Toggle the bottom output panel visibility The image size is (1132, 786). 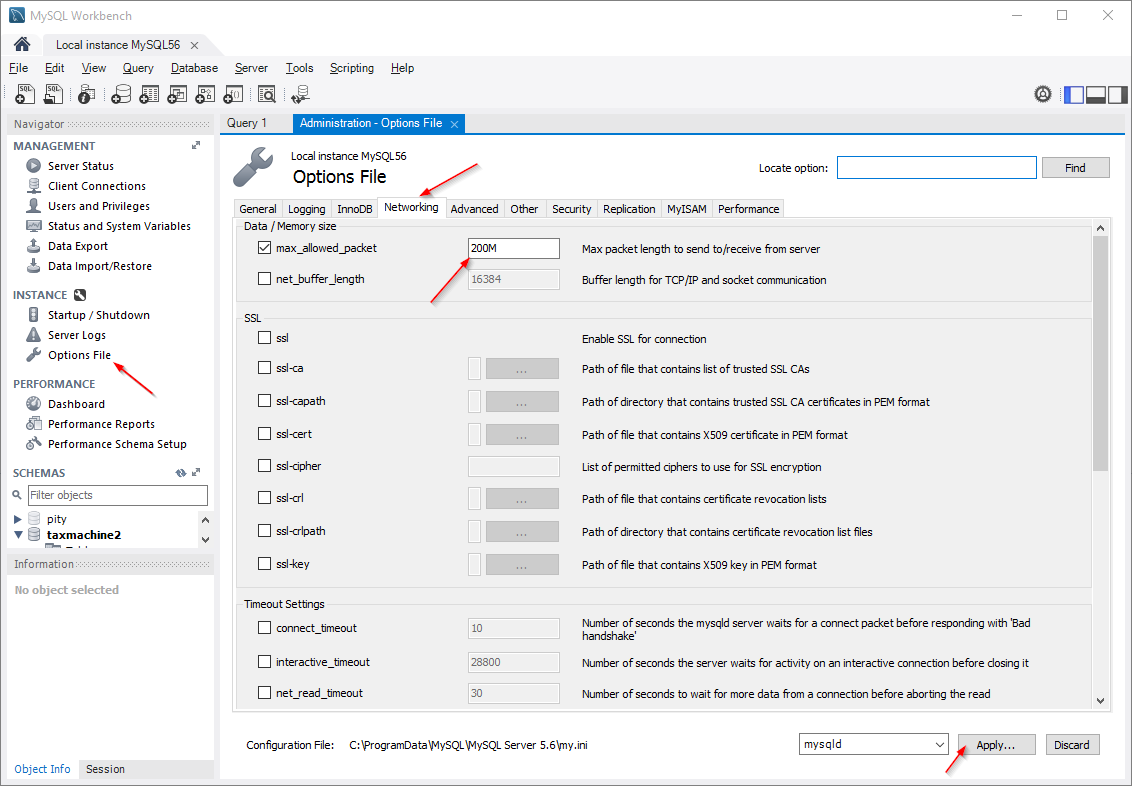coord(1095,95)
